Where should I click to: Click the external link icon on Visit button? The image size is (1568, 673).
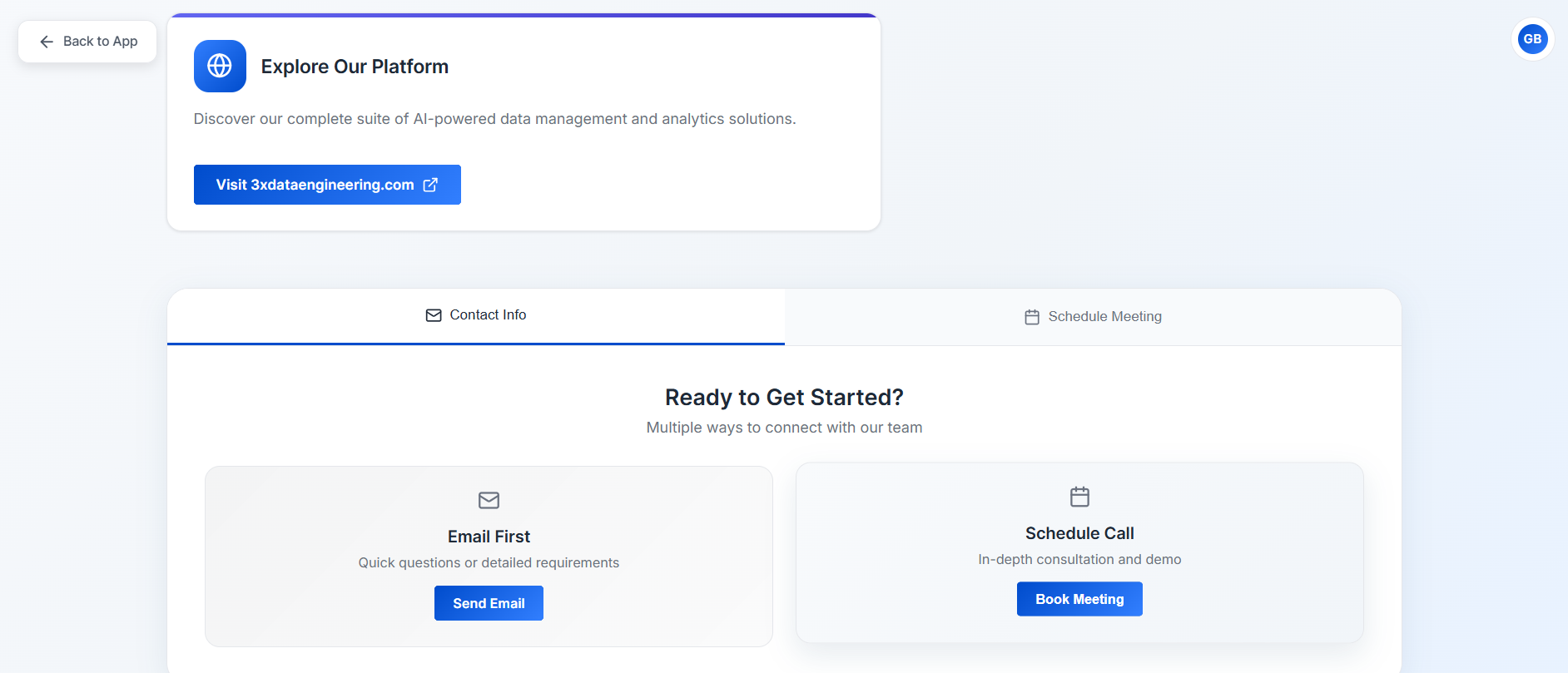430,185
